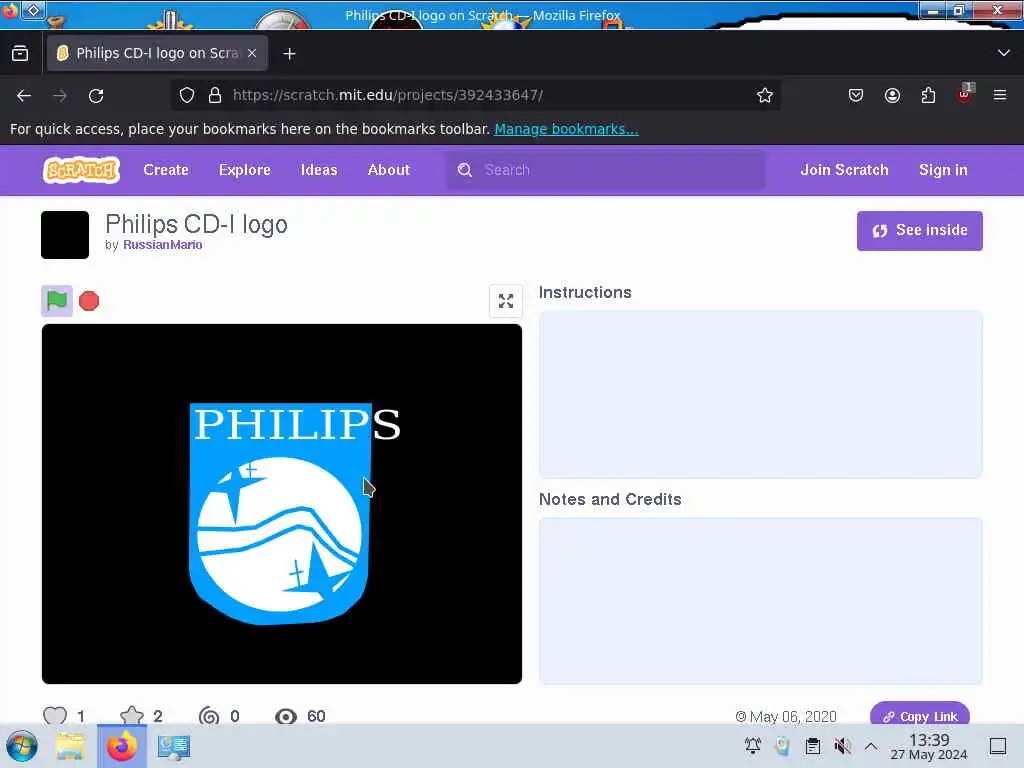
Task: Go forward with browser forward arrow
Action: coord(60,96)
